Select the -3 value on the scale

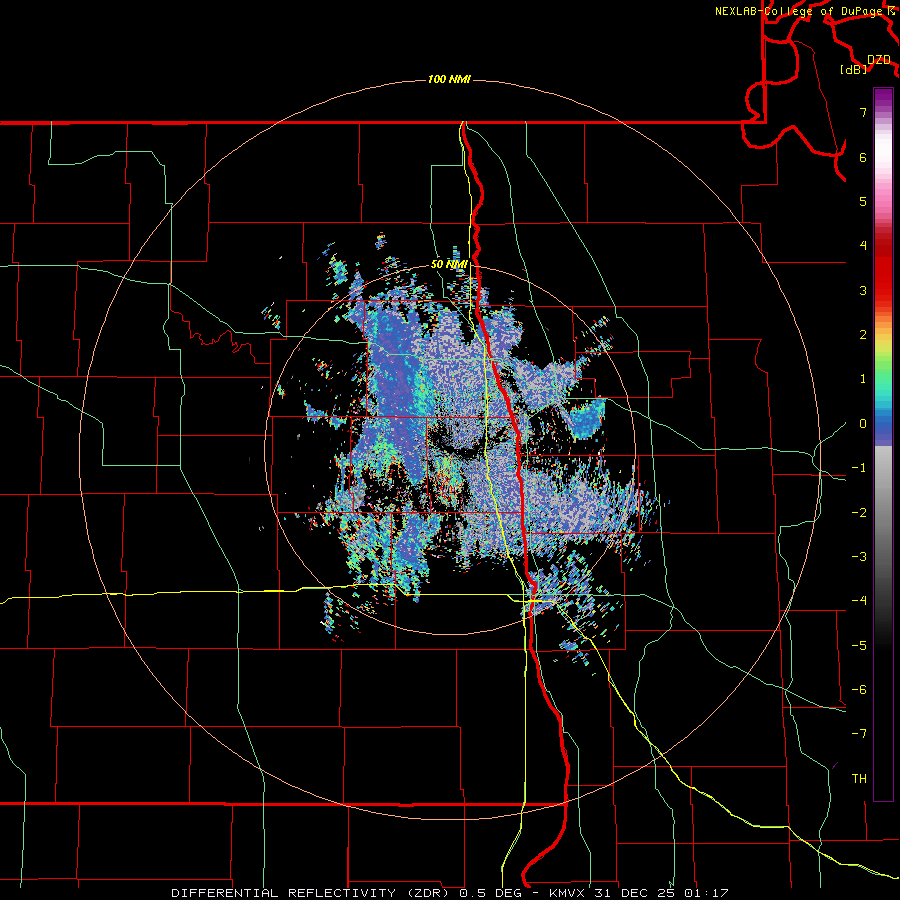click(859, 557)
